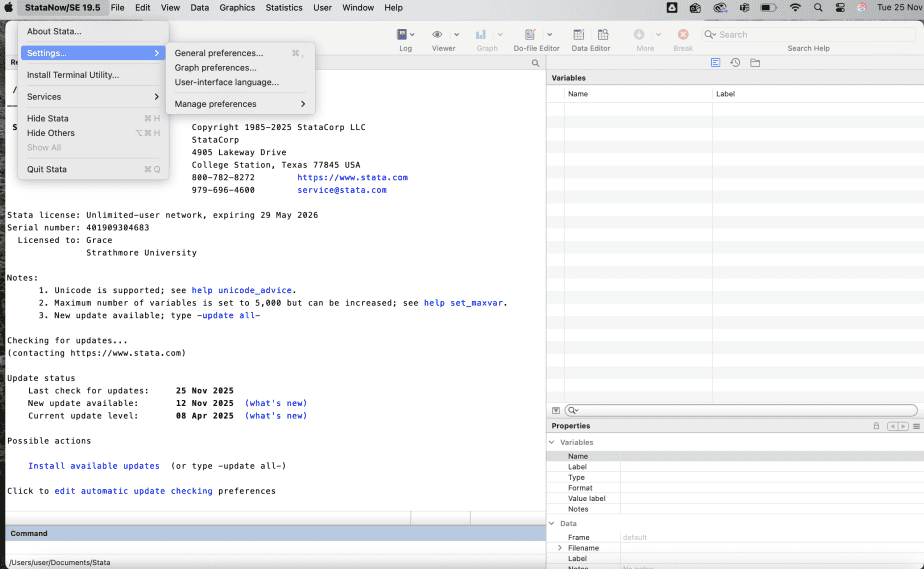
Task: Switch to the command History clock icon
Action: tap(735, 62)
